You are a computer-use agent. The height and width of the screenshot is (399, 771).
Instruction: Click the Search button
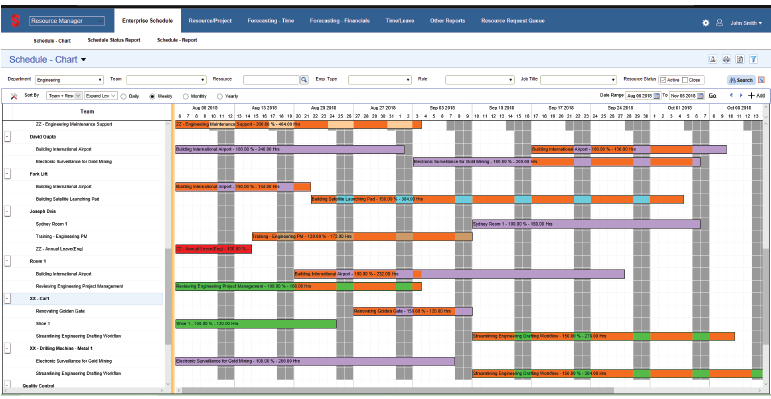[x=741, y=80]
